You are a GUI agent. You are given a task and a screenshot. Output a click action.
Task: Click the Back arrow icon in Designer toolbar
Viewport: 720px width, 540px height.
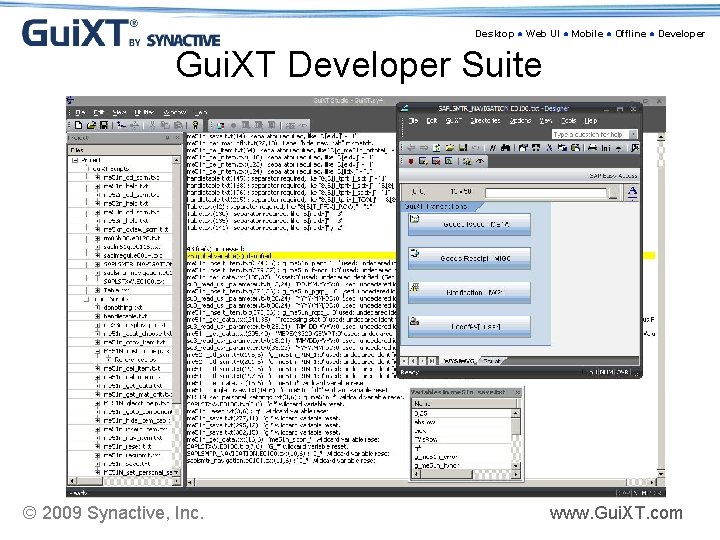tap(411, 148)
